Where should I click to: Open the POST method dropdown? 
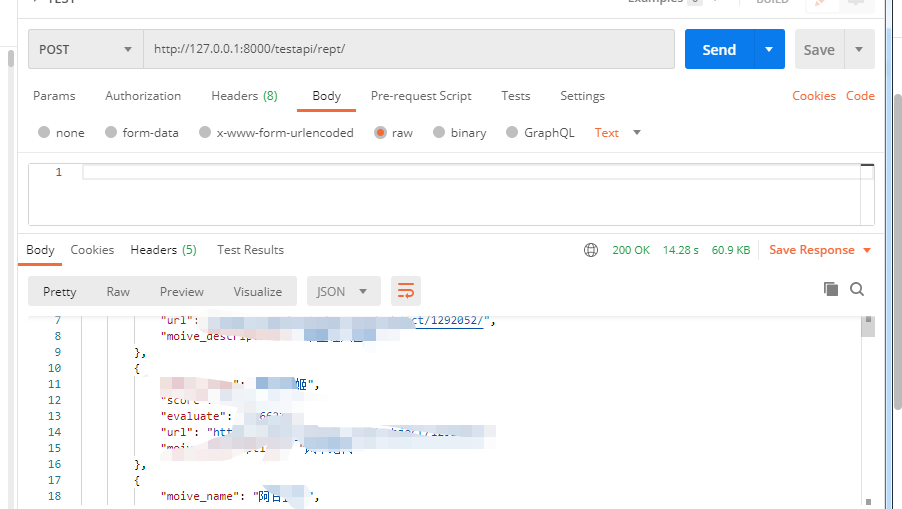coord(86,49)
